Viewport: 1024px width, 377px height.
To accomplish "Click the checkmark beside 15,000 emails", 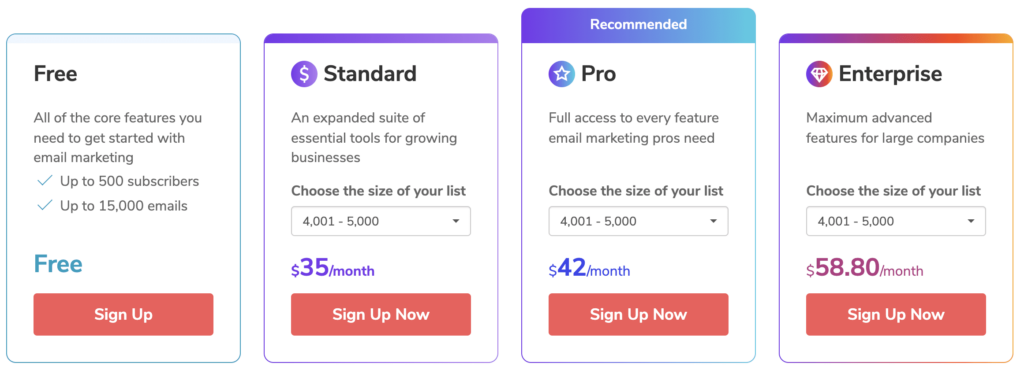I will tap(44, 206).
